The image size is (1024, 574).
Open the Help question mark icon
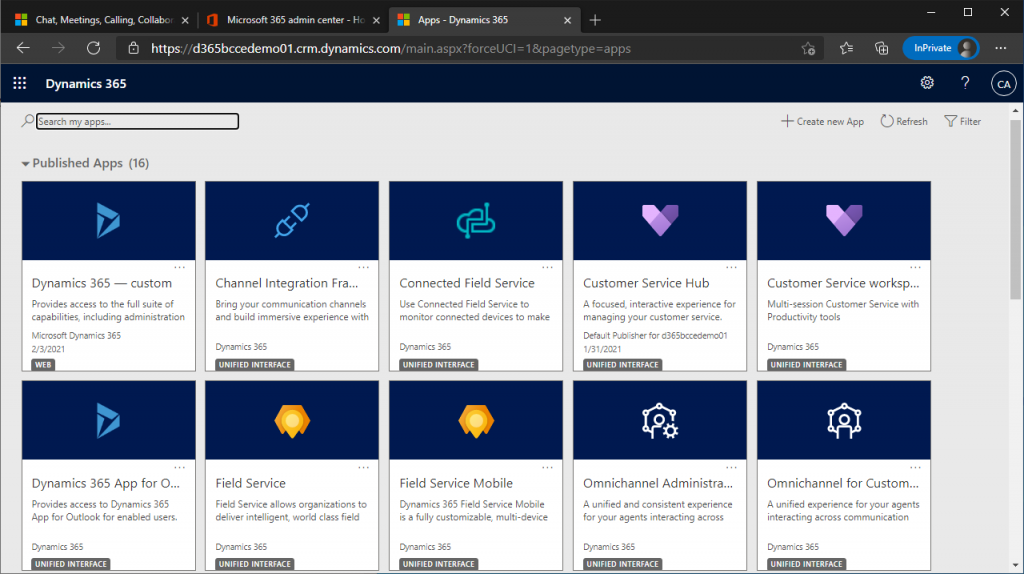[965, 83]
